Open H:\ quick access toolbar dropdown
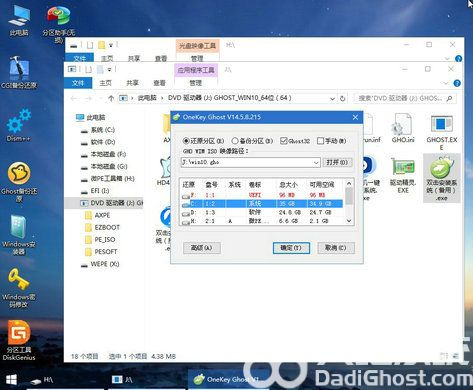The height and width of the screenshot is (390, 473). [x=111, y=45]
